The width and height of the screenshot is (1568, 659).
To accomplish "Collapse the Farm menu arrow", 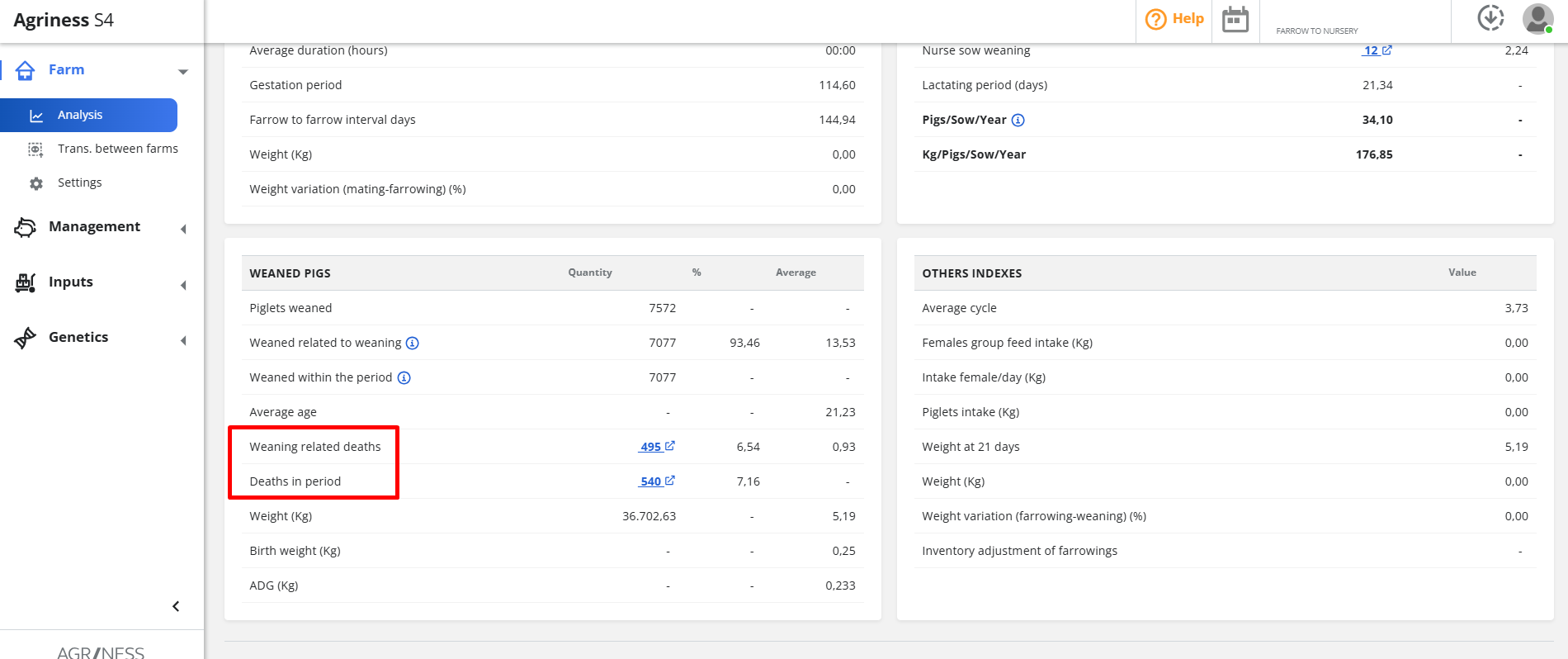I will (x=183, y=72).
